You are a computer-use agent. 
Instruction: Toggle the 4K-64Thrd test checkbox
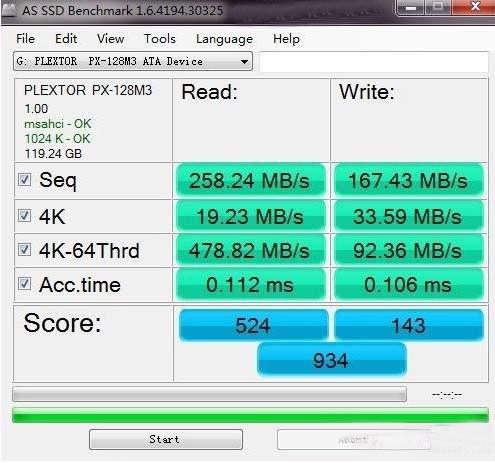point(25,250)
